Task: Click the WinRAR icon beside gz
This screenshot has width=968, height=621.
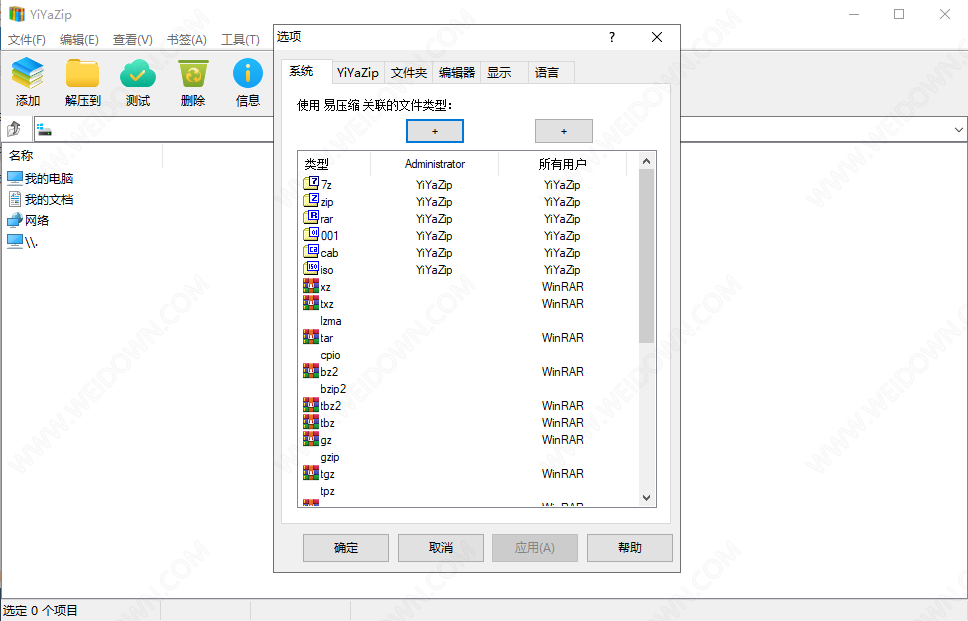Action: pos(311,439)
